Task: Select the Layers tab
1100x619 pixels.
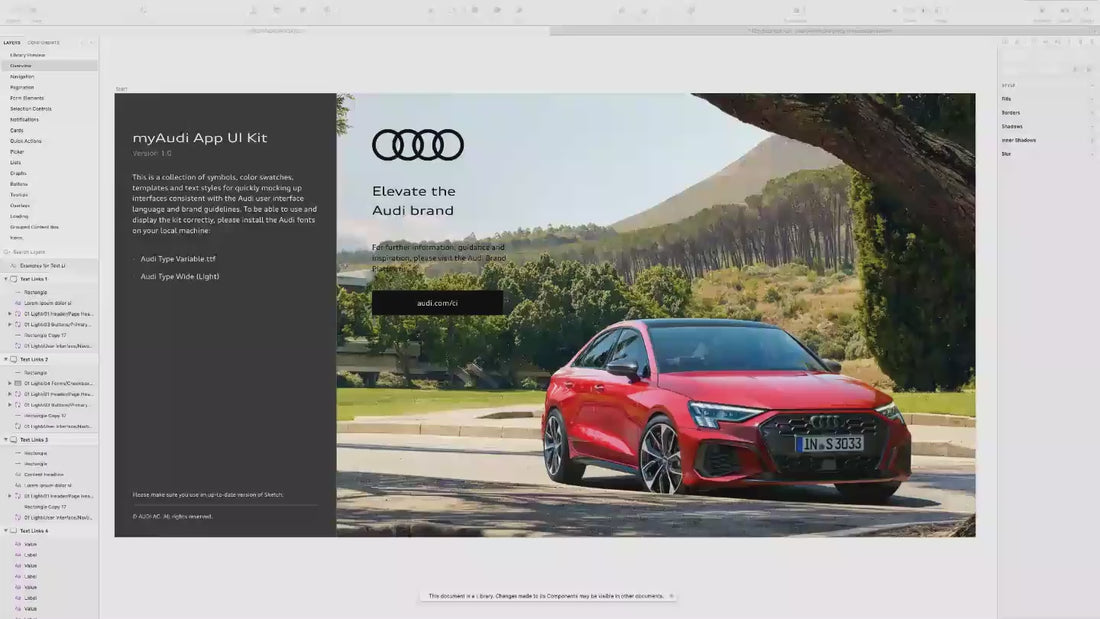Action: [x=12, y=43]
